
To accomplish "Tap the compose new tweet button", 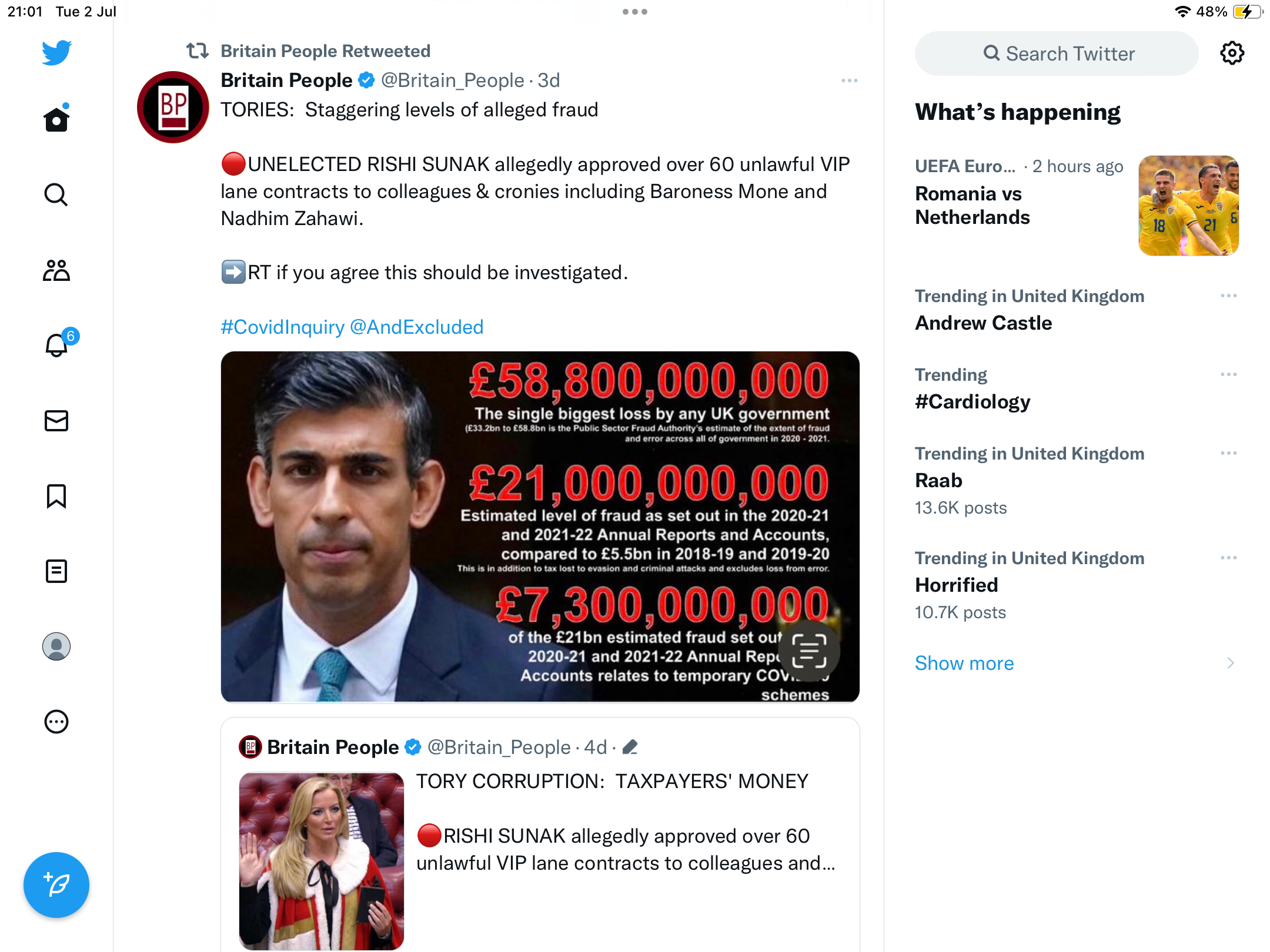I will tap(56, 884).
